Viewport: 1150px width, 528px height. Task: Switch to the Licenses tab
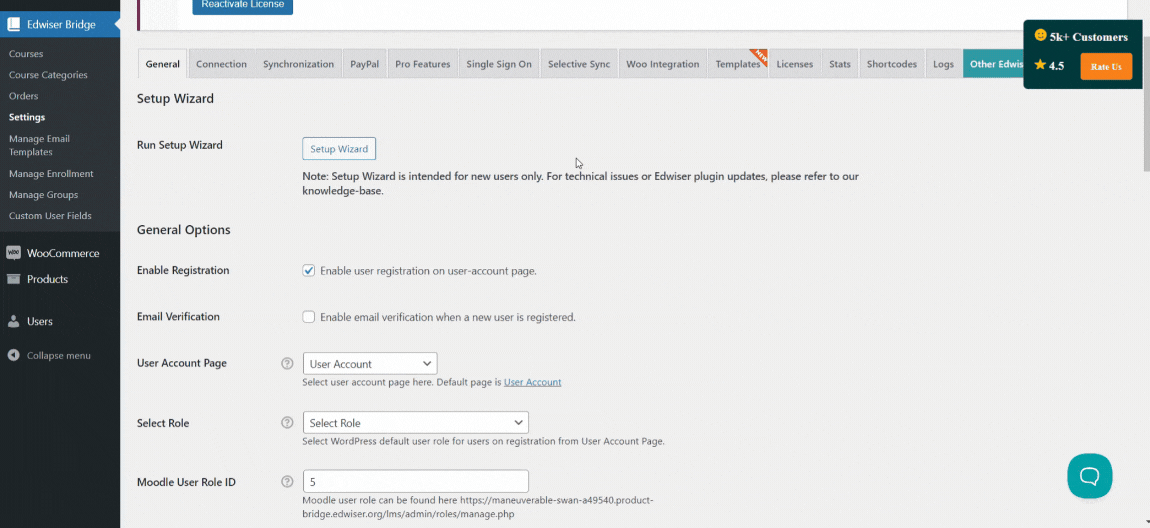795,64
